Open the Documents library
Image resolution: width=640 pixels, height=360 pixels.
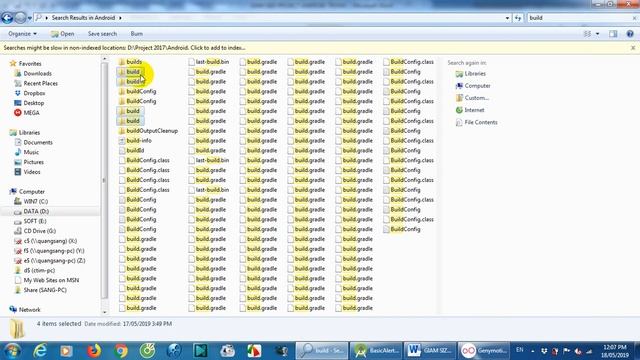tap(38, 142)
